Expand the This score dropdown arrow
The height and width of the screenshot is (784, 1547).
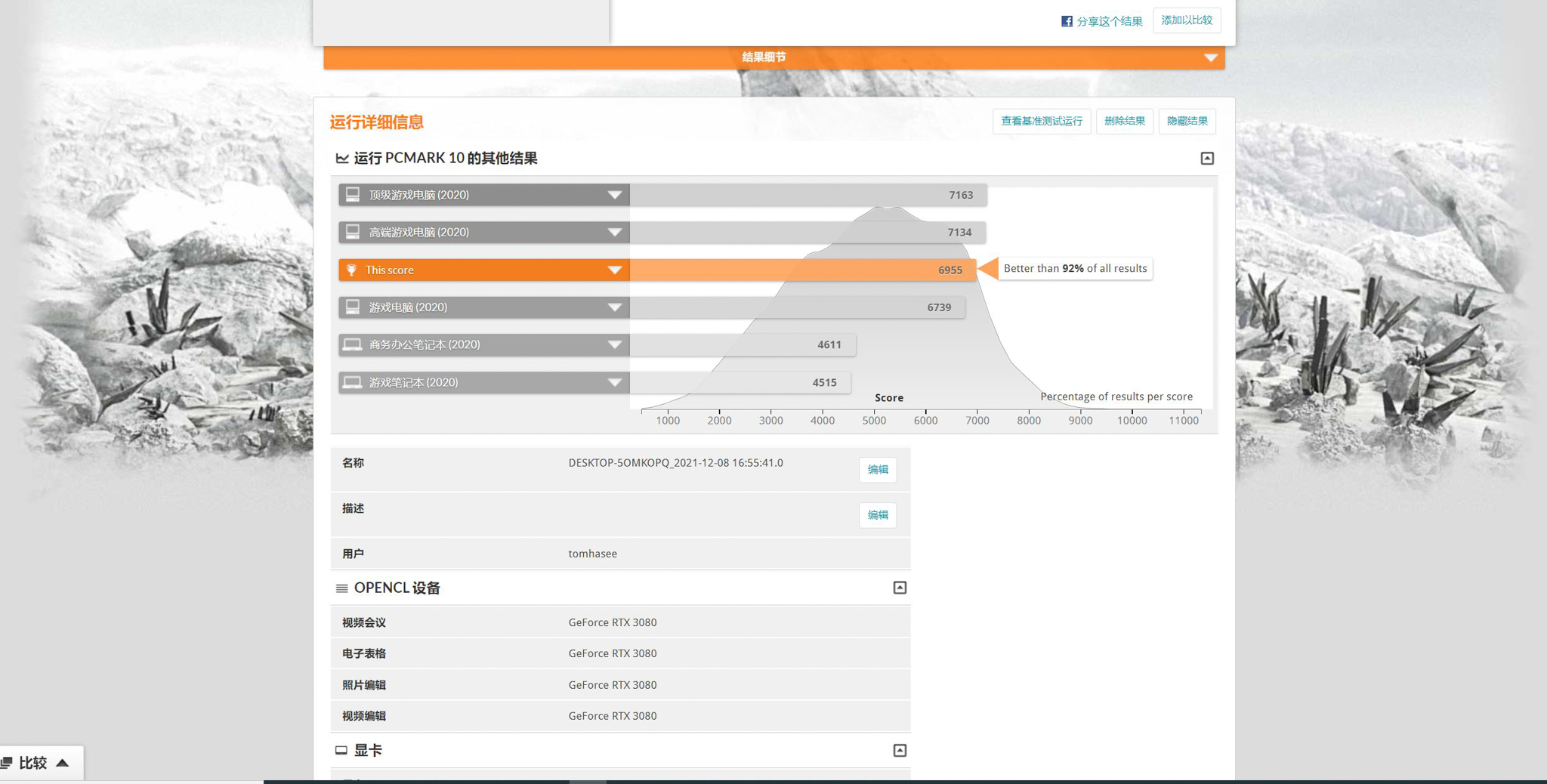click(x=615, y=270)
